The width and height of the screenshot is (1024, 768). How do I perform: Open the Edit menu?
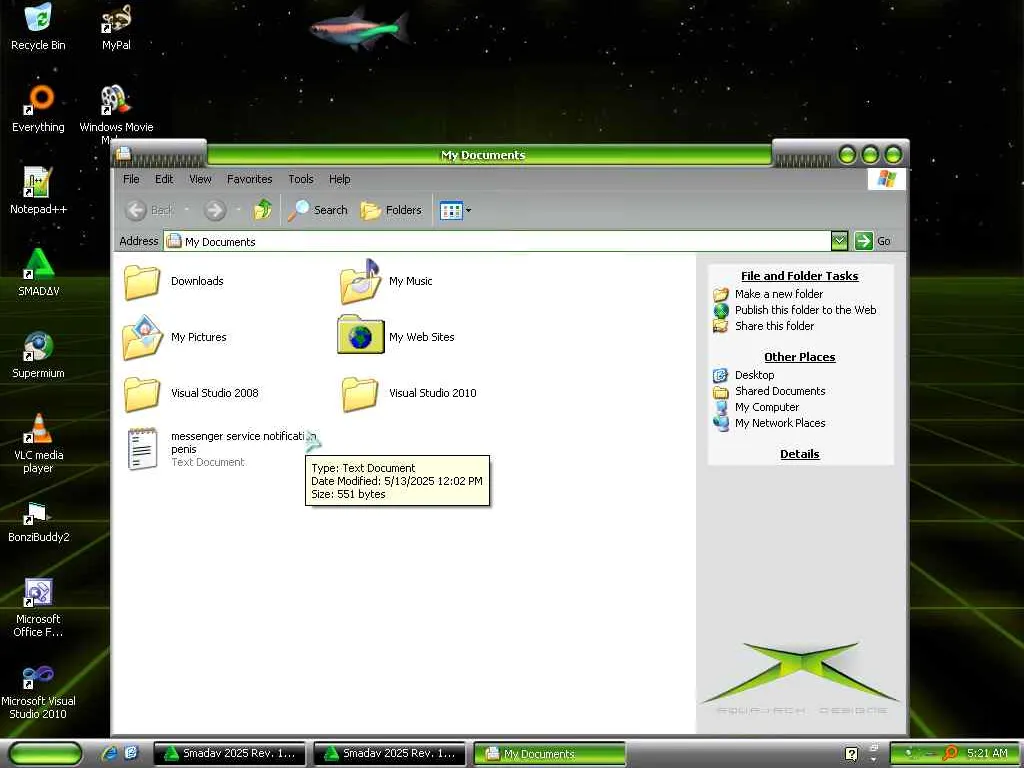[164, 179]
